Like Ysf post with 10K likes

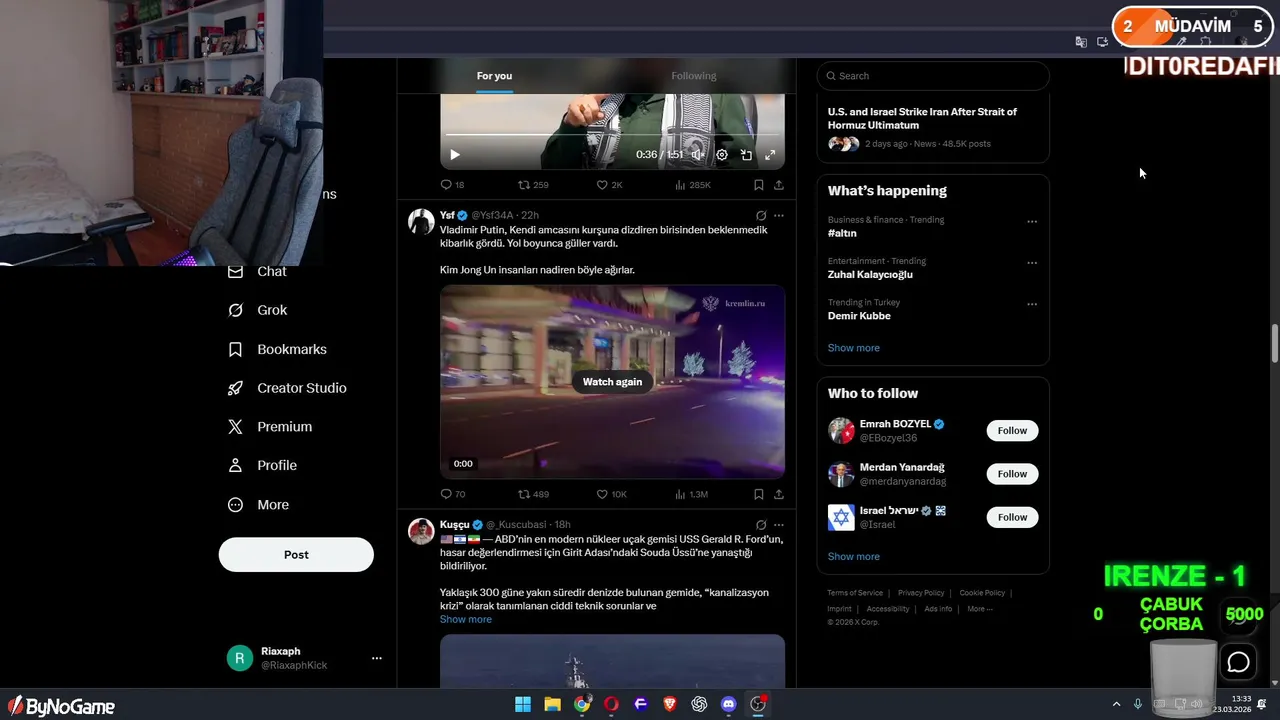[611, 494]
